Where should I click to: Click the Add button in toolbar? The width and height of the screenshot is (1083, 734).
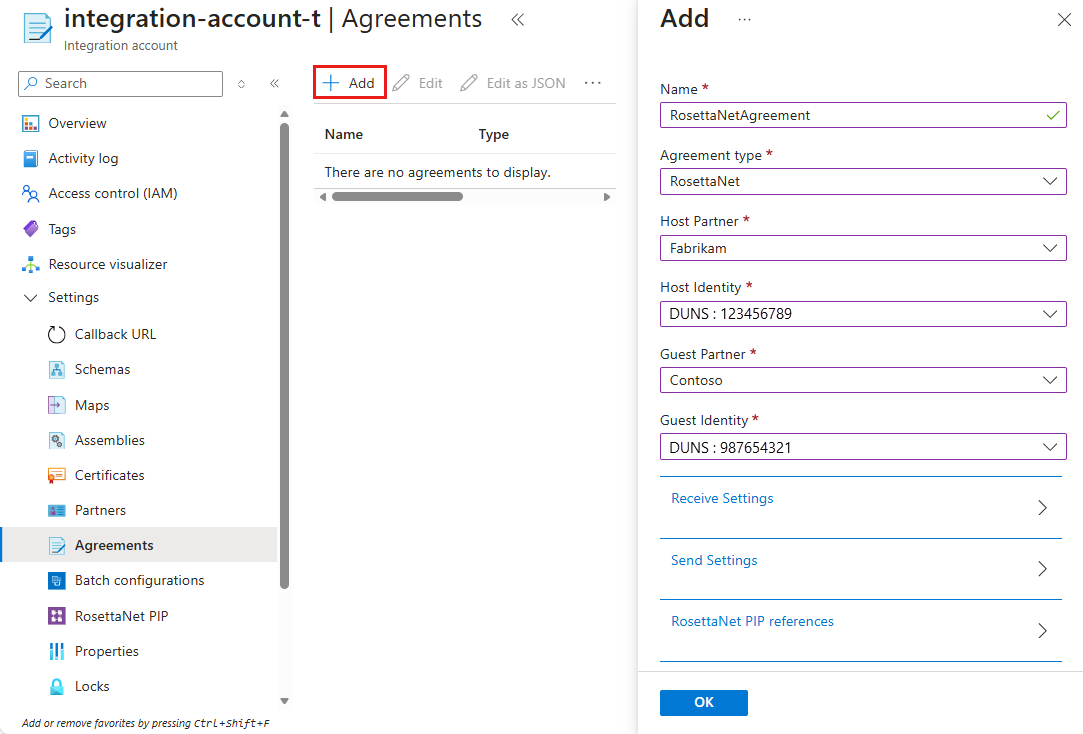(x=350, y=83)
